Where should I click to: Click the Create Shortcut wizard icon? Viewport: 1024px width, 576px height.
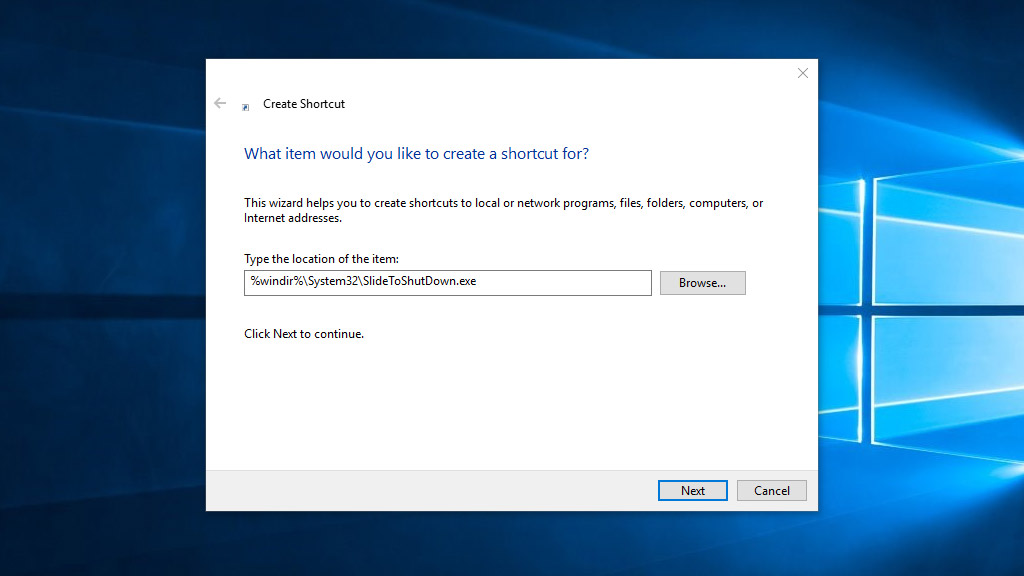(246, 107)
